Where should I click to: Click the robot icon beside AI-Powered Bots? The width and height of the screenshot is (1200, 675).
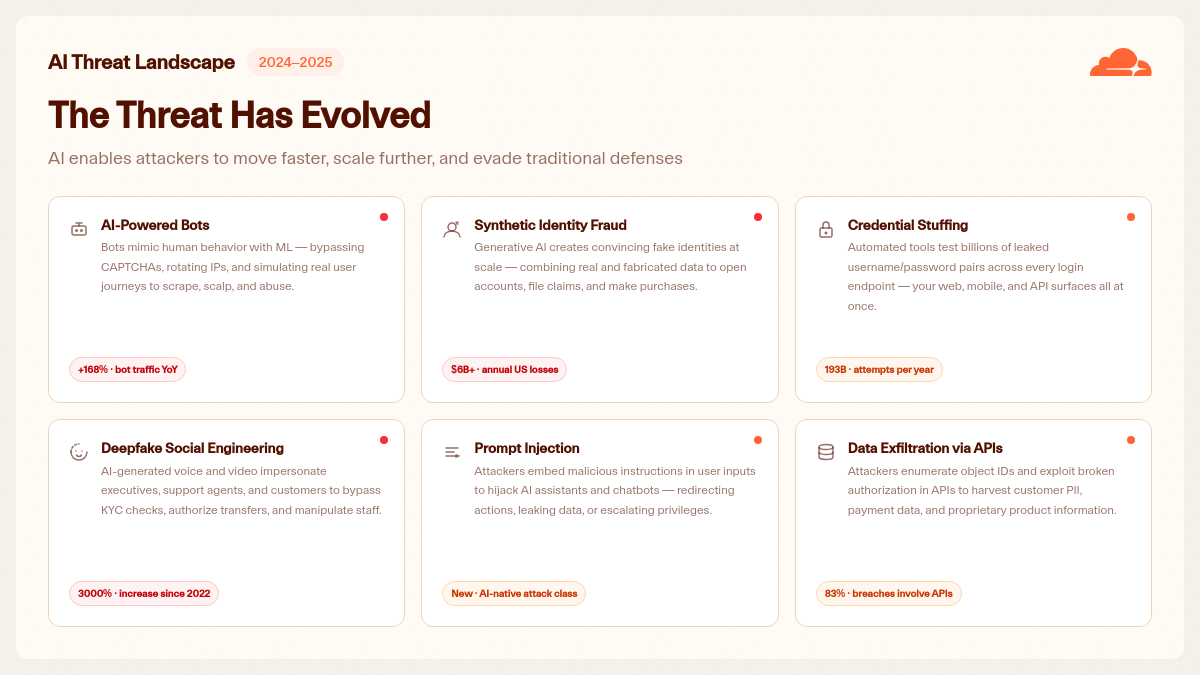pyautogui.click(x=79, y=229)
